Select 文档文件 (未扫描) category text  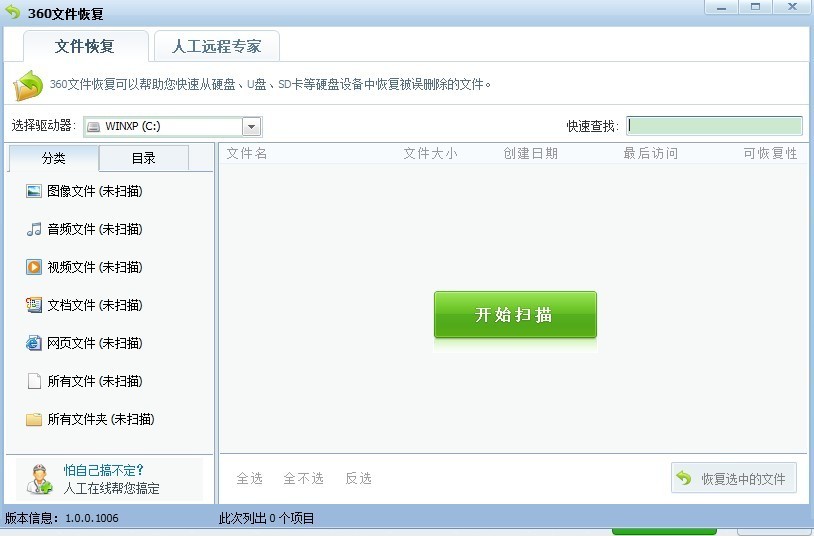94,305
